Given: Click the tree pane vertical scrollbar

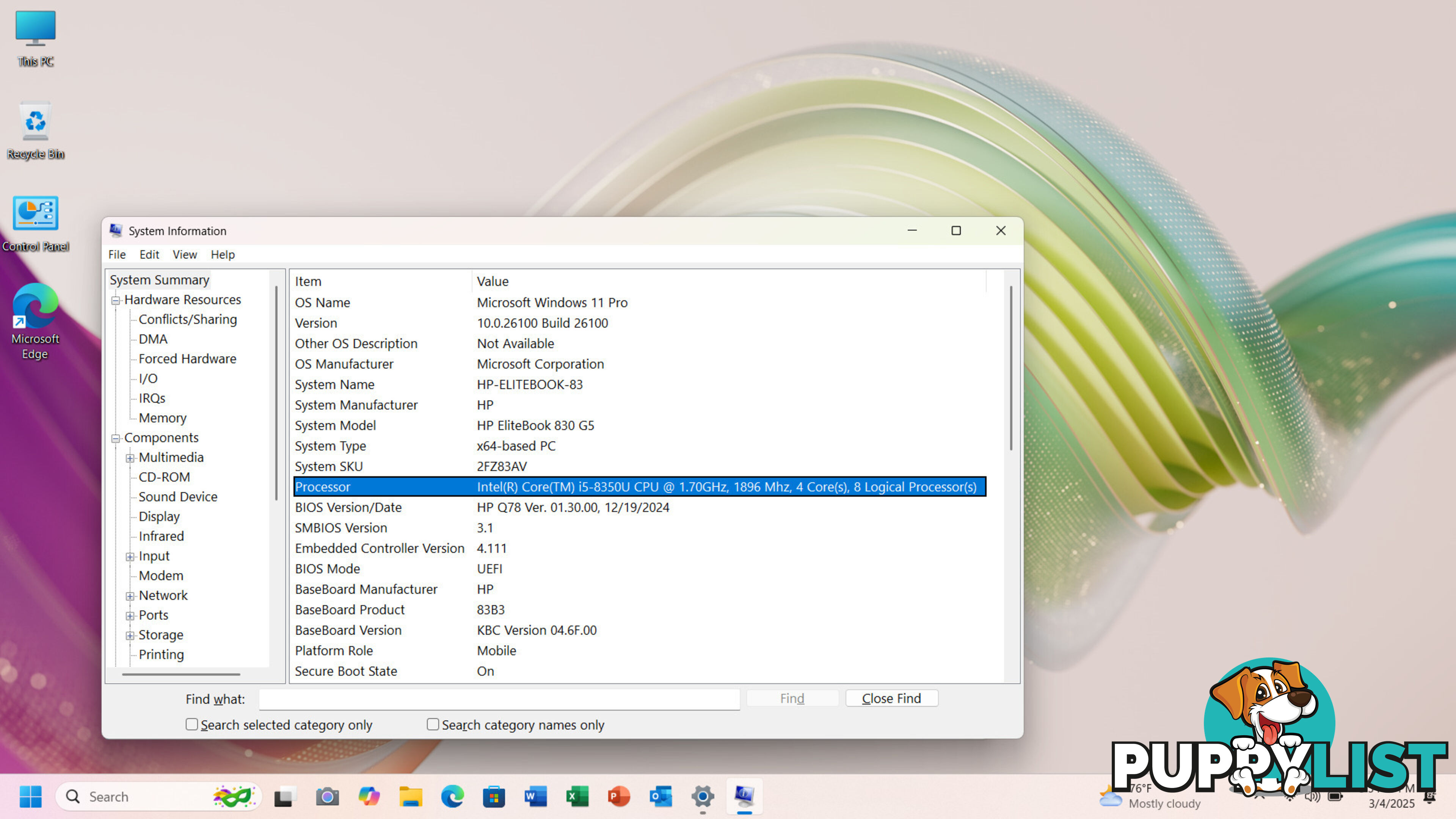Looking at the screenshot, I should coord(276,393).
